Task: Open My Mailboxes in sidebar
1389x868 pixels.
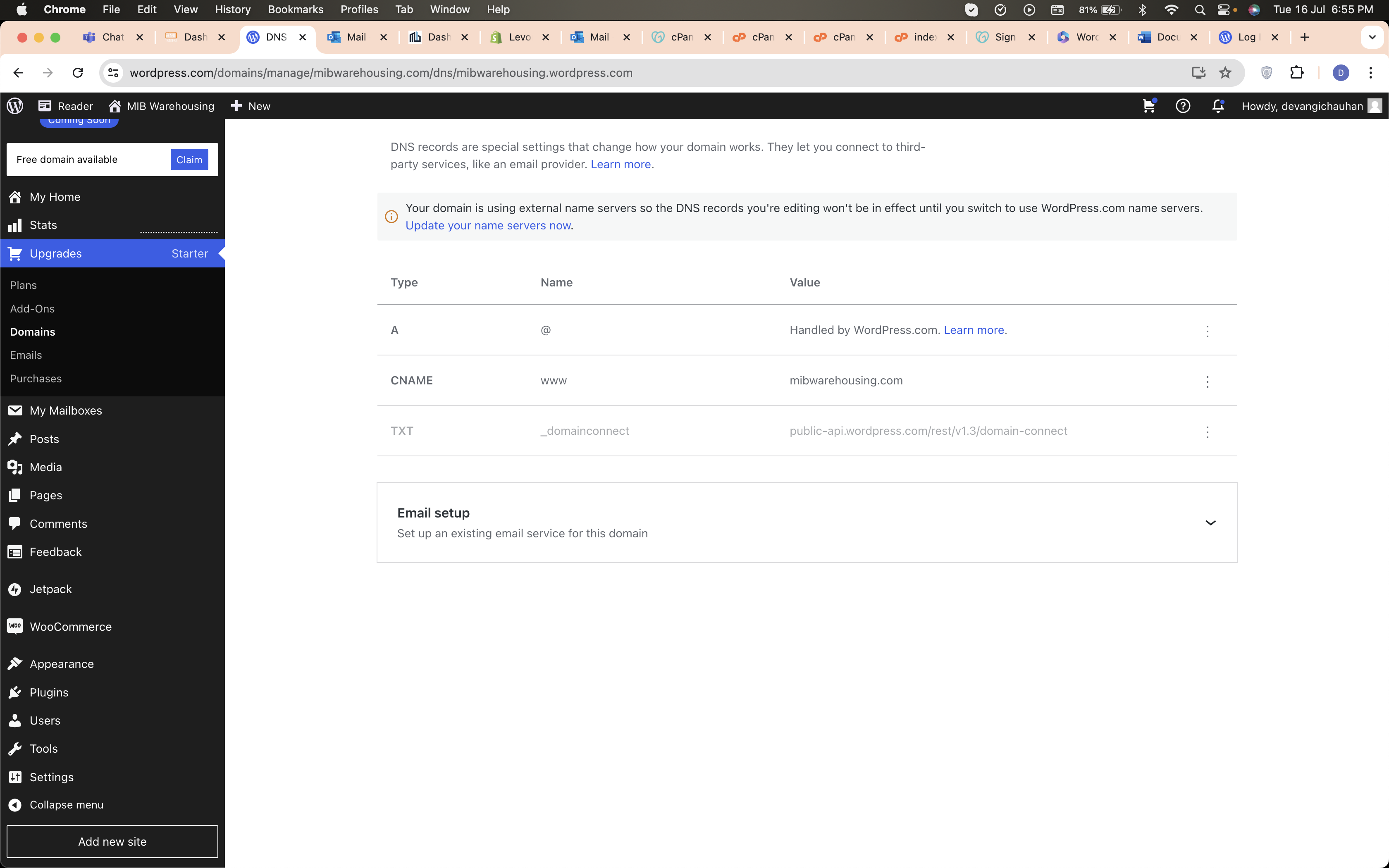Action: 112,410
